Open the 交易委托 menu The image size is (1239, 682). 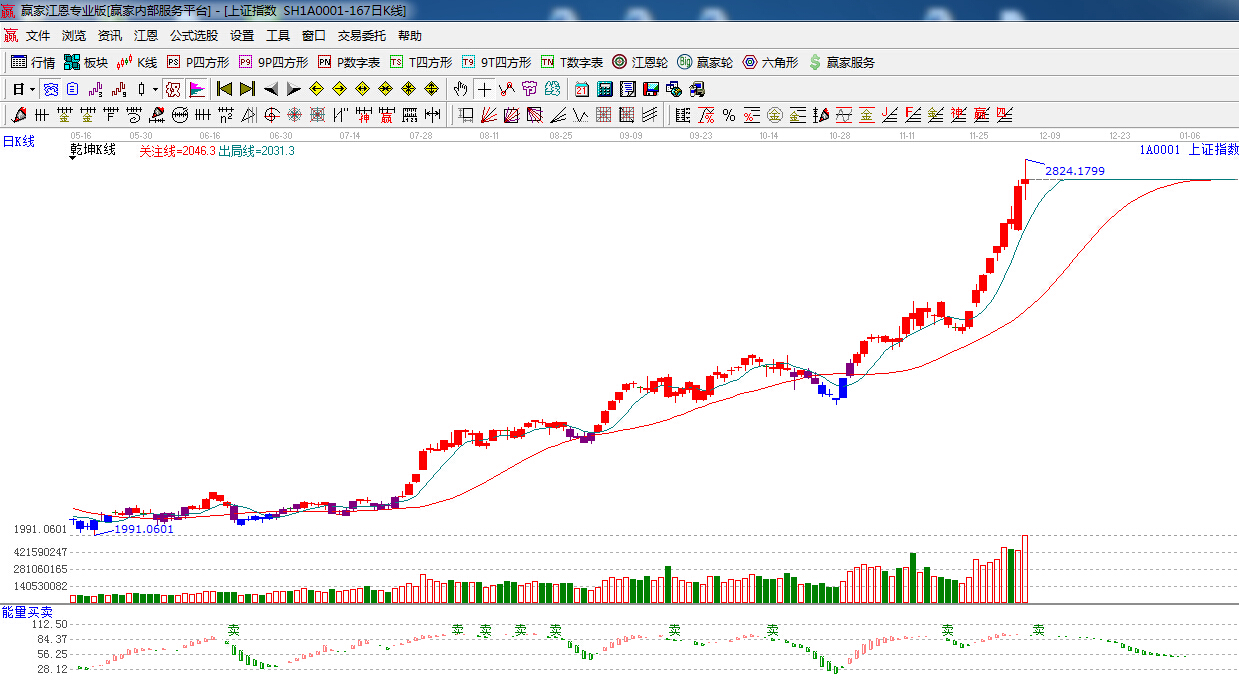(361, 35)
